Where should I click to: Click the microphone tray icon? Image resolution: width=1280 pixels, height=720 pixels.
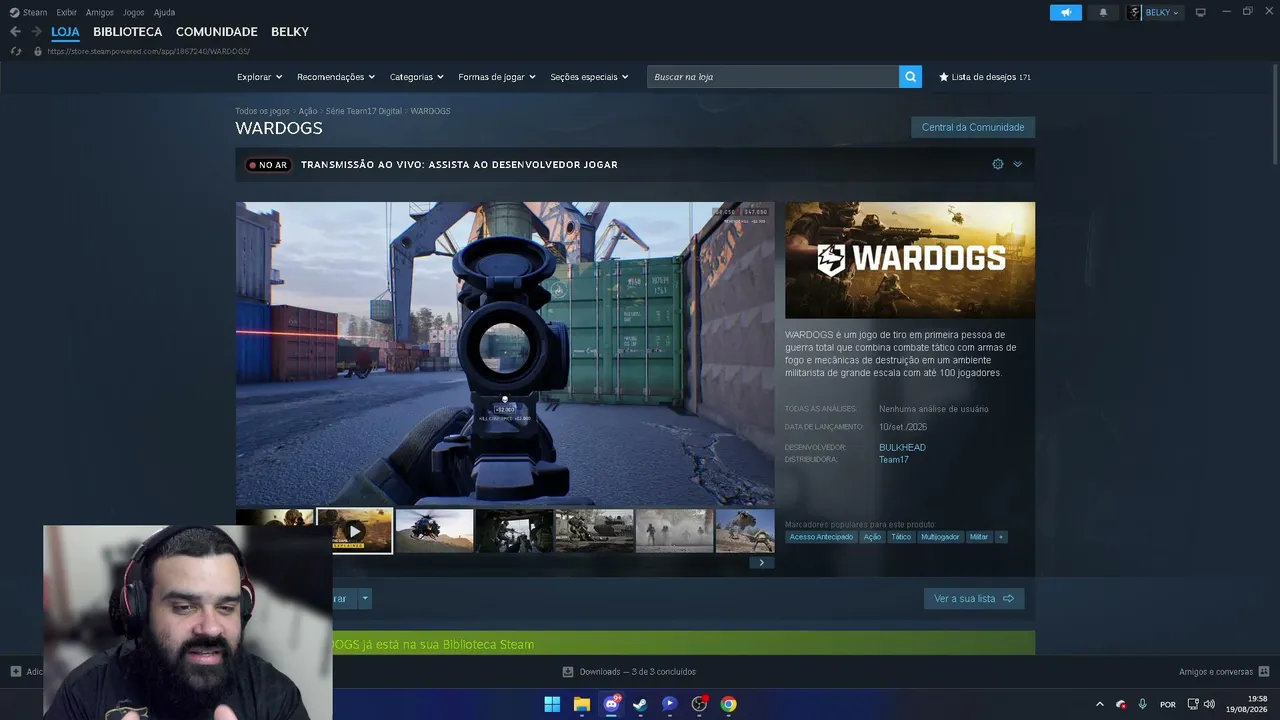[1142, 704]
